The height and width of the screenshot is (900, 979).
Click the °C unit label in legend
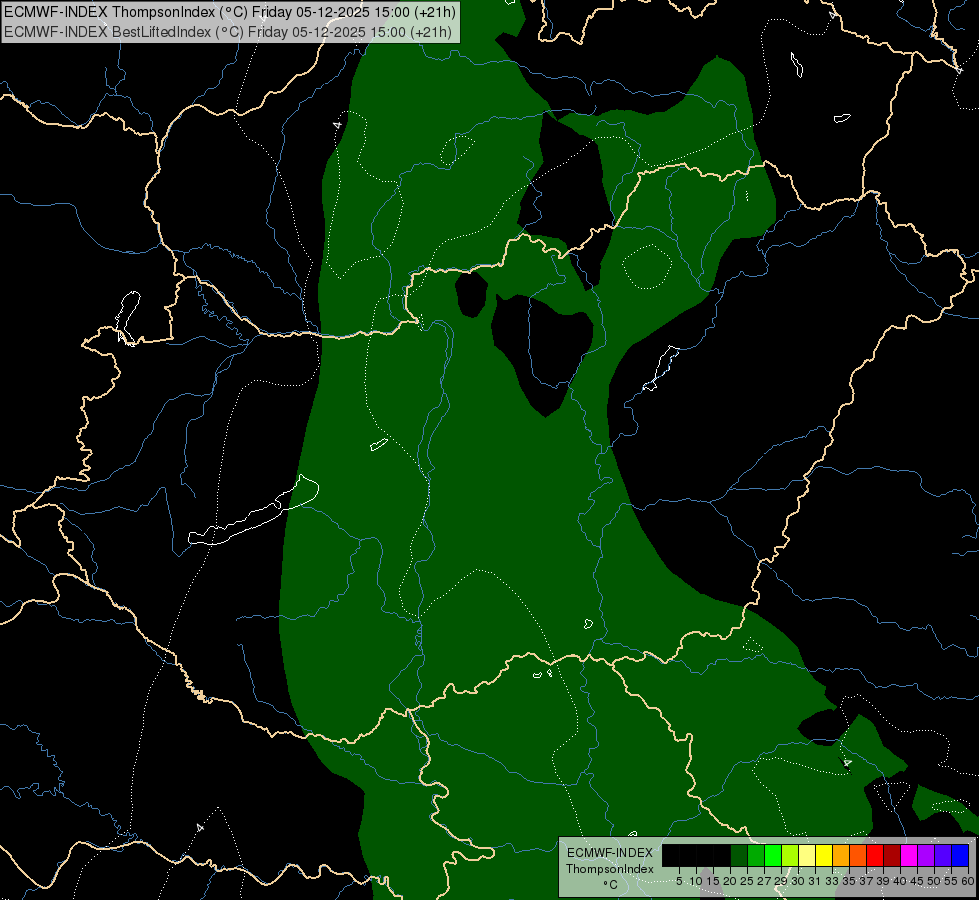pyautogui.click(x=610, y=885)
